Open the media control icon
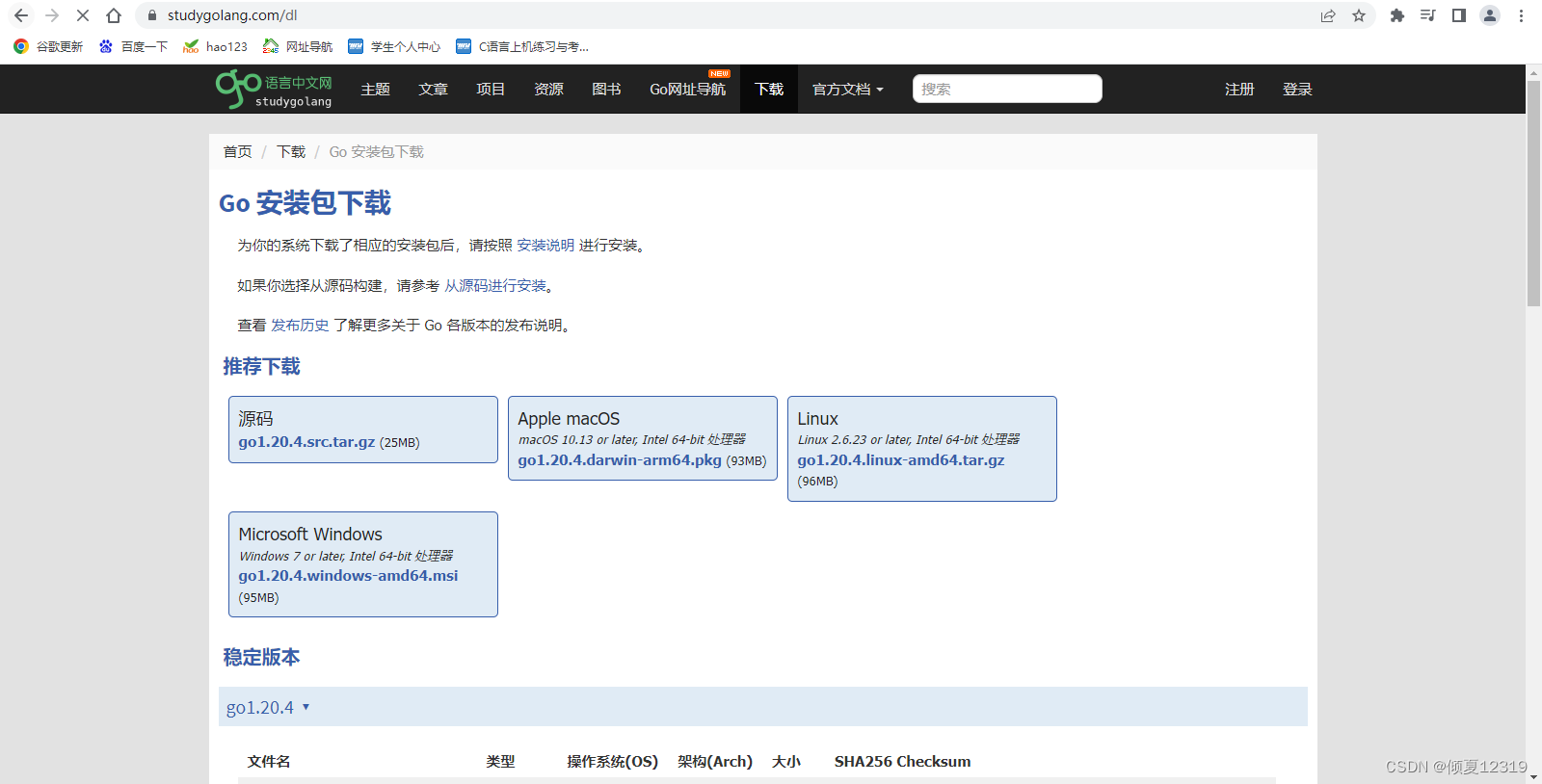Image resolution: width=1542 pixels, height=784 pixels. pyautogui.click(x=1428, y=15)
